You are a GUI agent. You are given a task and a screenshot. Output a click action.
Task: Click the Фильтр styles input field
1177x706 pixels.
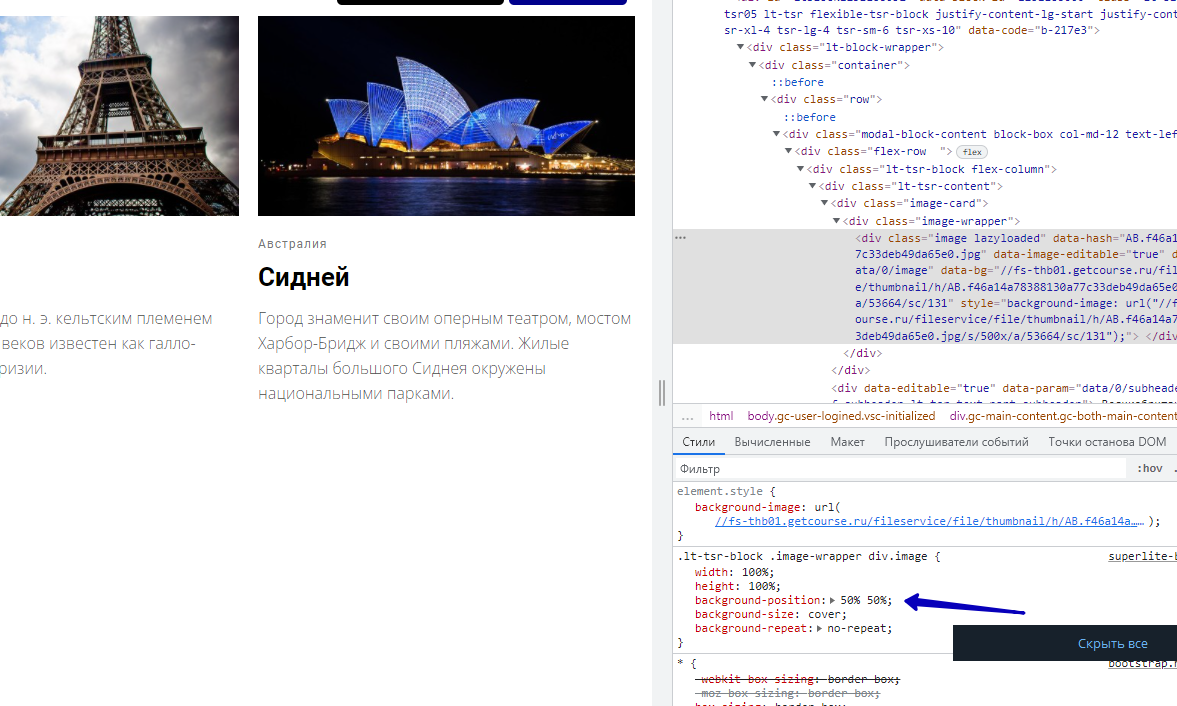[900, 469]
